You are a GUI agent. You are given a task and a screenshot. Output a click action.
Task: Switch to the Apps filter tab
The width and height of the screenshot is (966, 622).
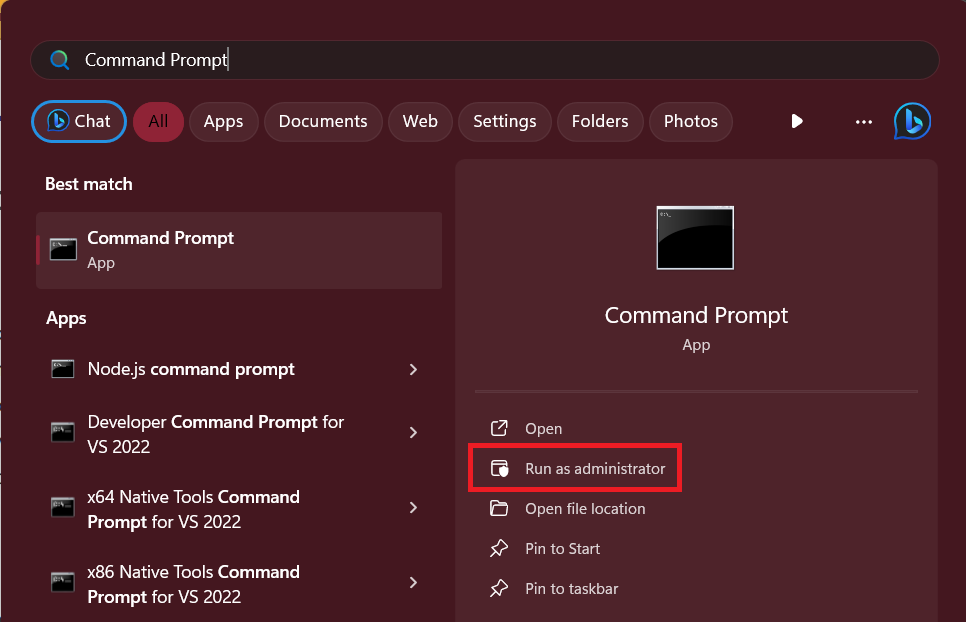tap(223, 121)
